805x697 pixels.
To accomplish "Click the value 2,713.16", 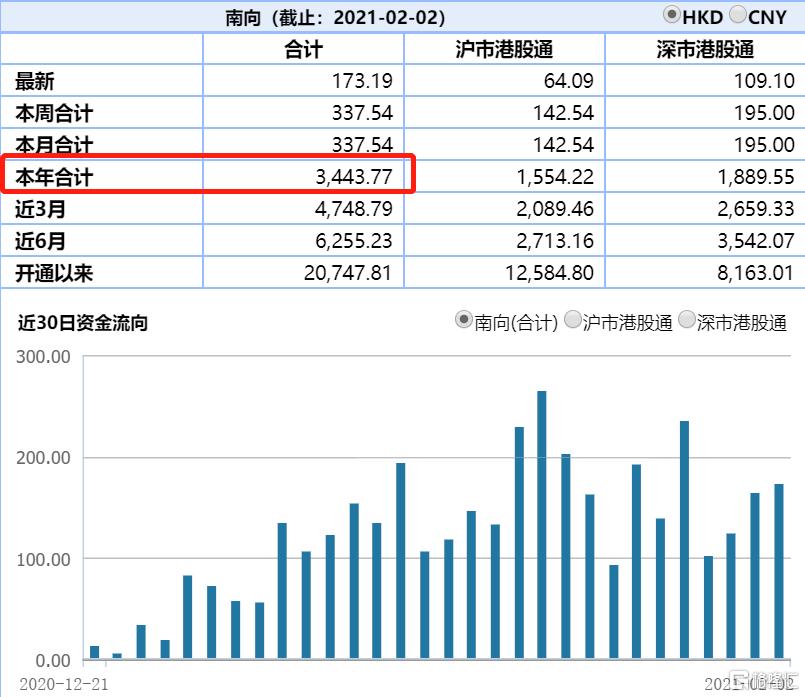I will [x=555, y=241].
